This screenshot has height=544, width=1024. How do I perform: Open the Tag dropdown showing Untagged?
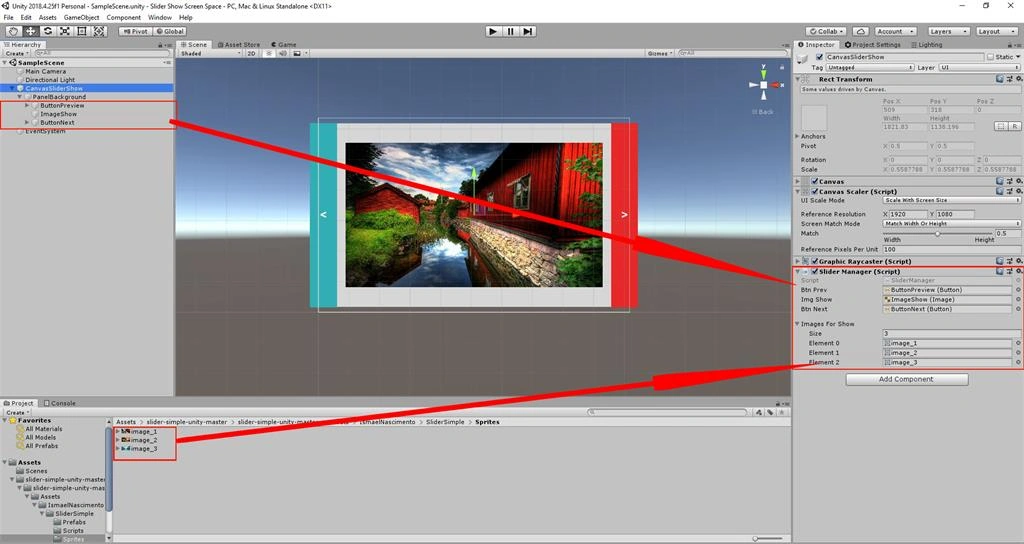point(870,67)
